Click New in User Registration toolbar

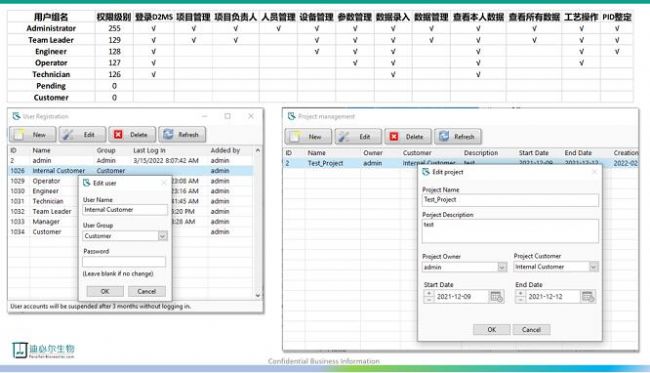(32, 135)
